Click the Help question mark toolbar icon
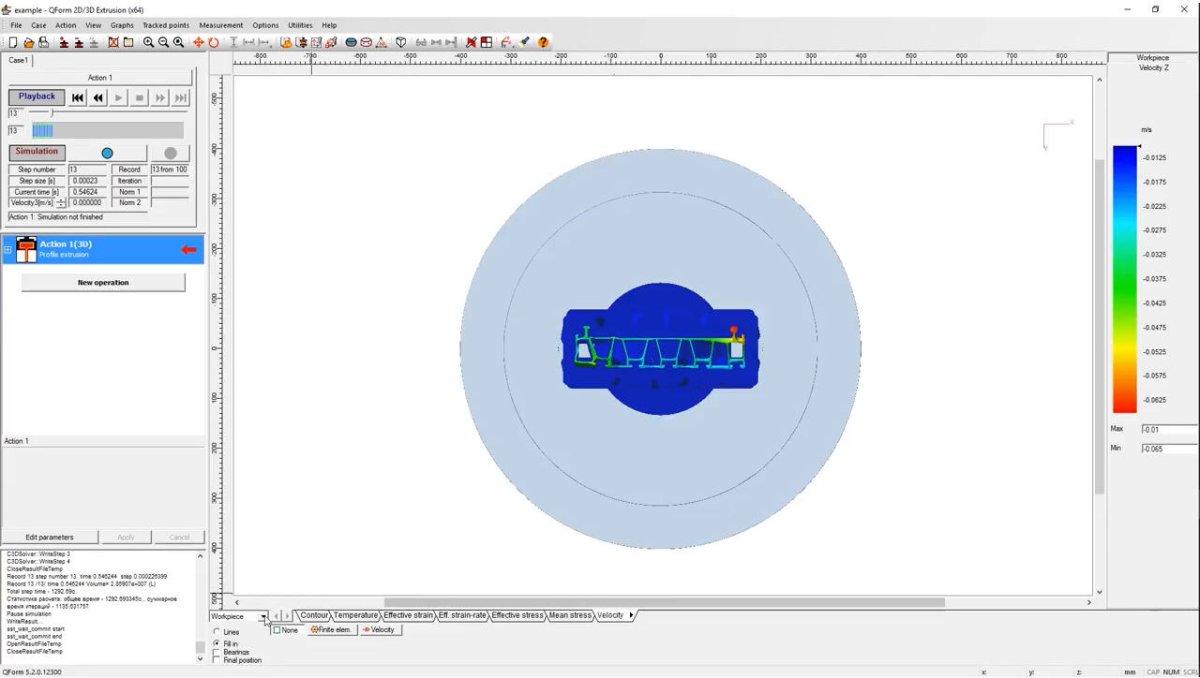Viewport: 1200px width, 678px height. [543, 43]
